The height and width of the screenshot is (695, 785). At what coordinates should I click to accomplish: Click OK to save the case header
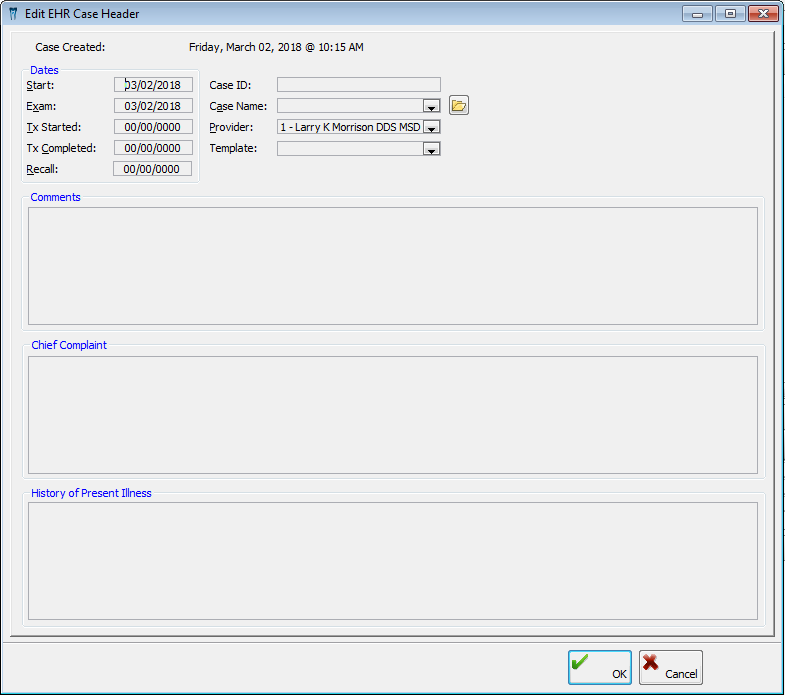[x=600, y=667]
